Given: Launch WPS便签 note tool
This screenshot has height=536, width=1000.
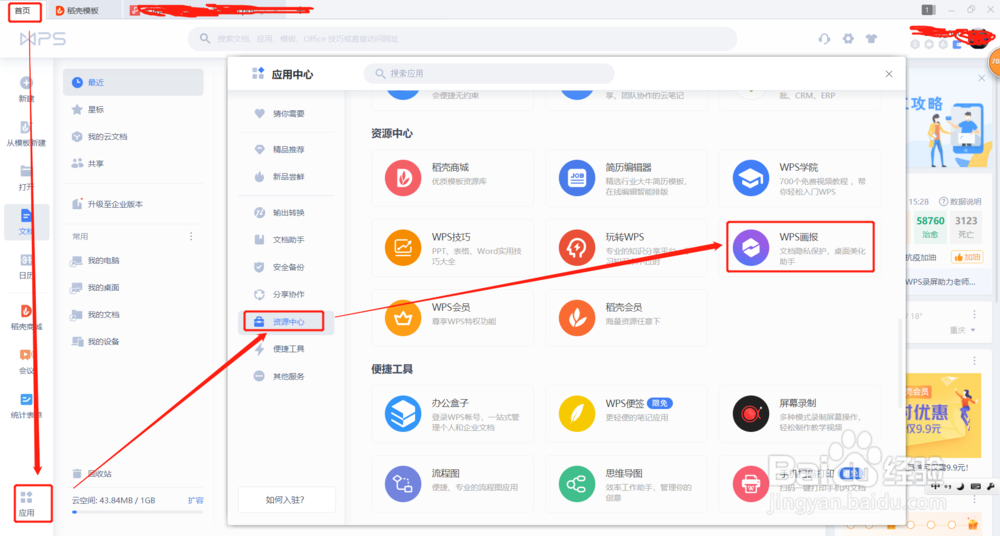Looking at the screenshot, I should coord(626,413).
